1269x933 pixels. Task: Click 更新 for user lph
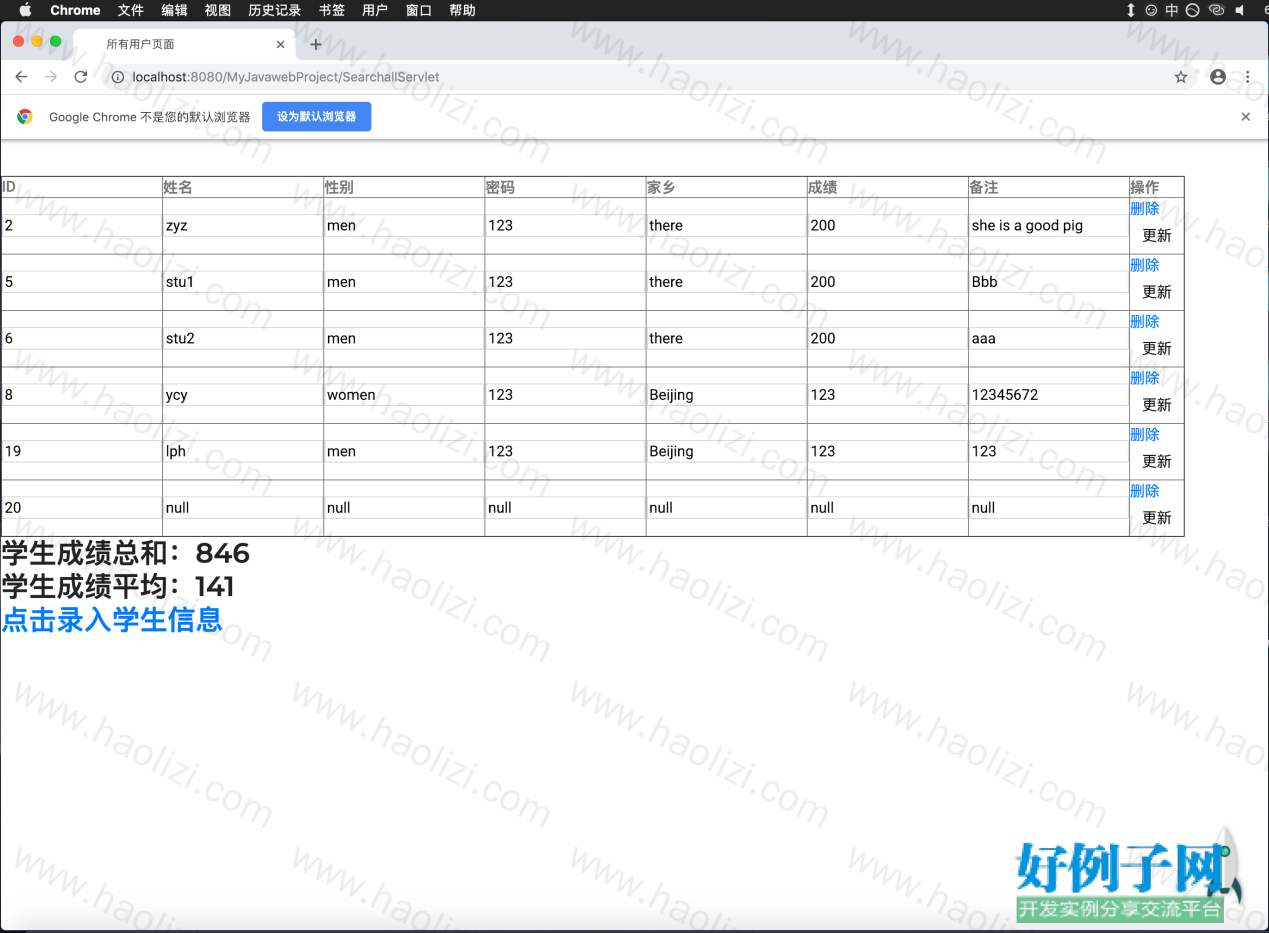click(x=1157, y=462)
